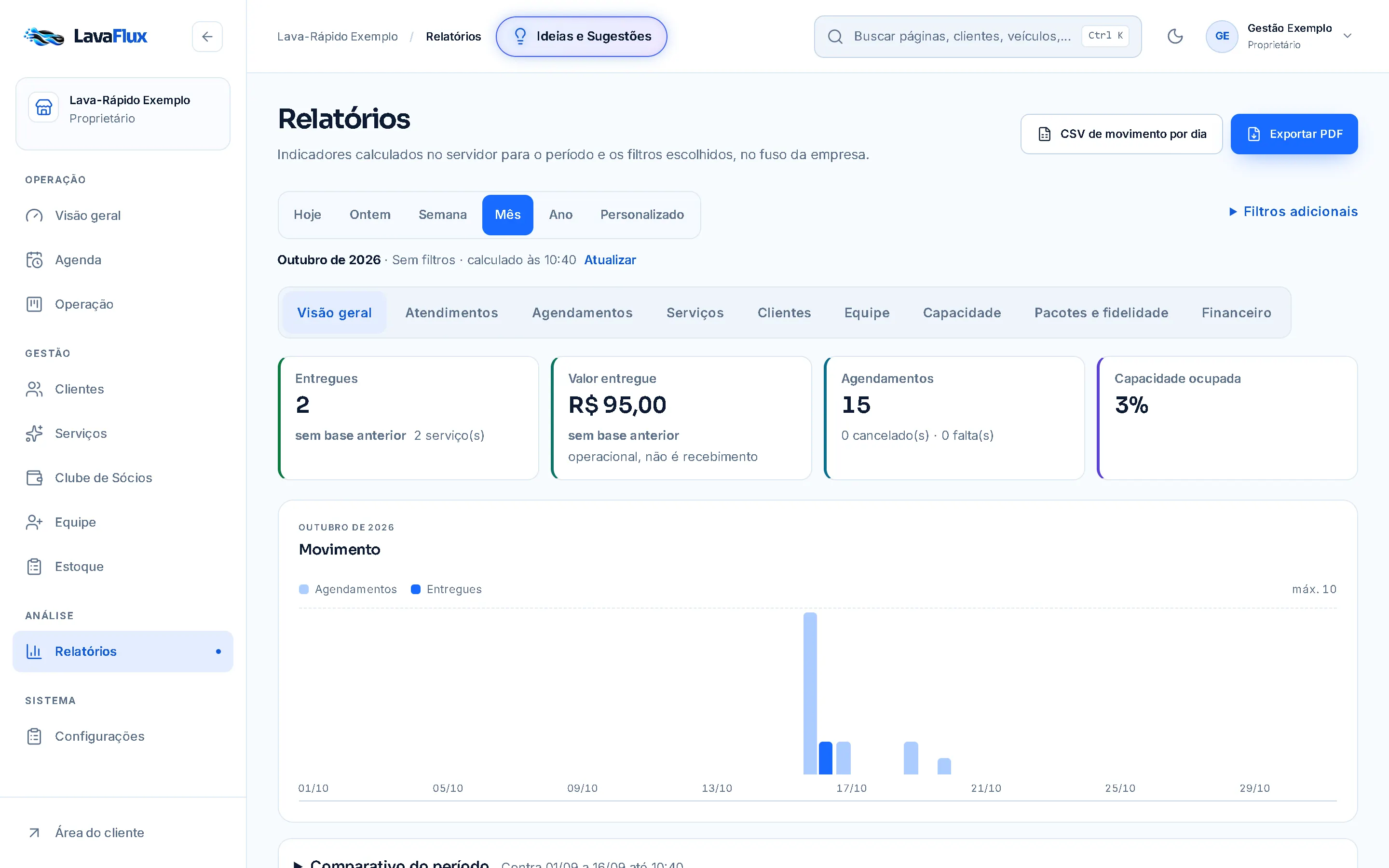1389x868 pixels.
Task: Switch to the Capacidade tab
Action: click(962, 313)
